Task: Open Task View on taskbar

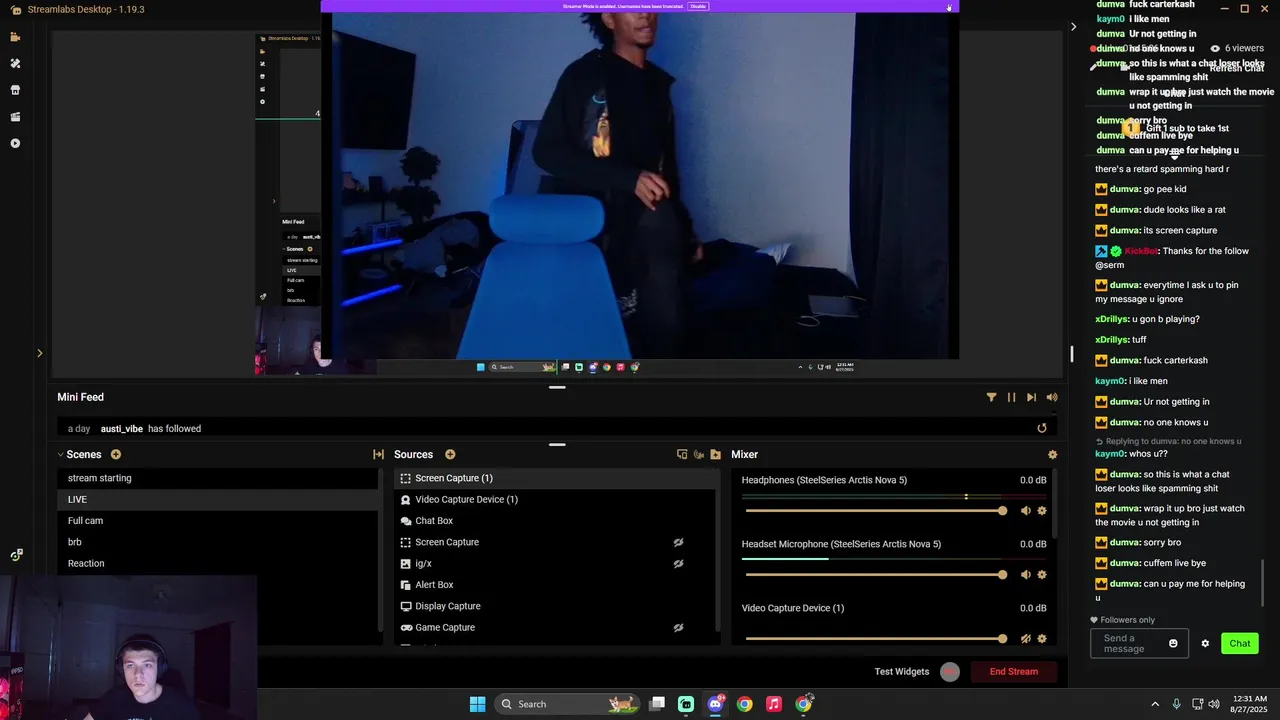Action: (657, 704)
